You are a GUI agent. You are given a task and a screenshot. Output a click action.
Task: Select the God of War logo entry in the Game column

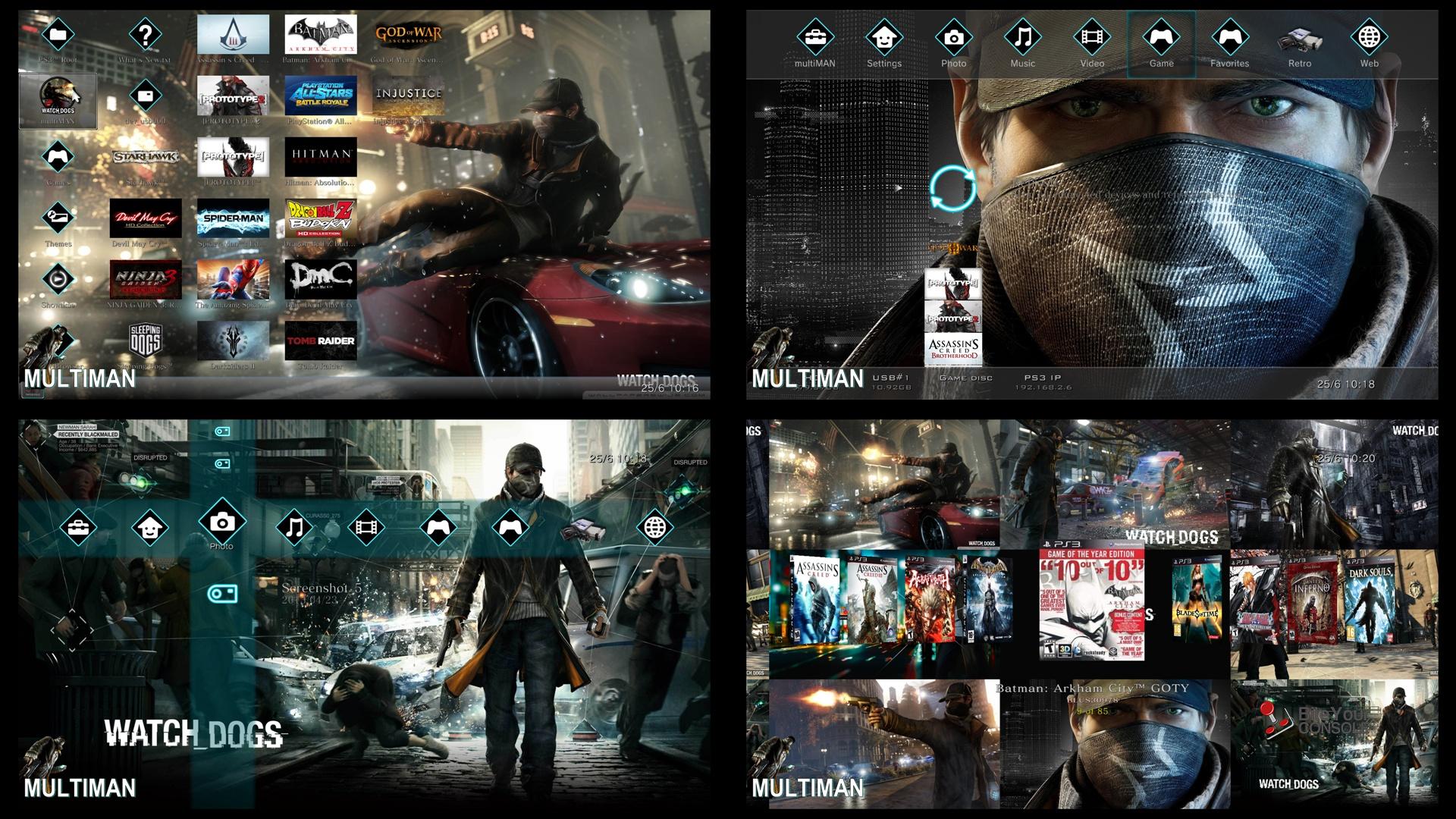click(953, 248)
